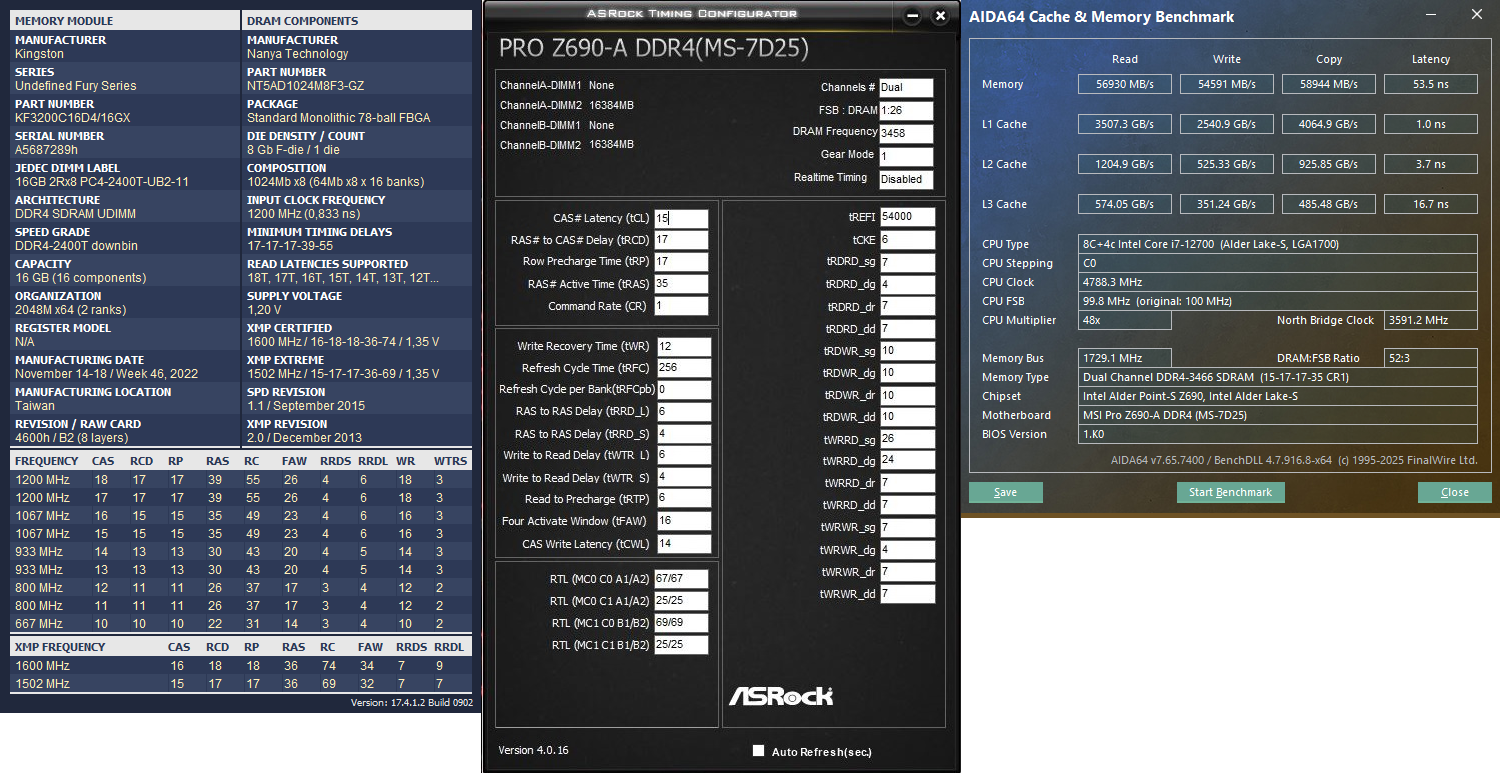Image resolution: width=1502 pixels, height=773 pixels.
Task: Select the CPU Type field in AIDA64
Action: 1278,244
